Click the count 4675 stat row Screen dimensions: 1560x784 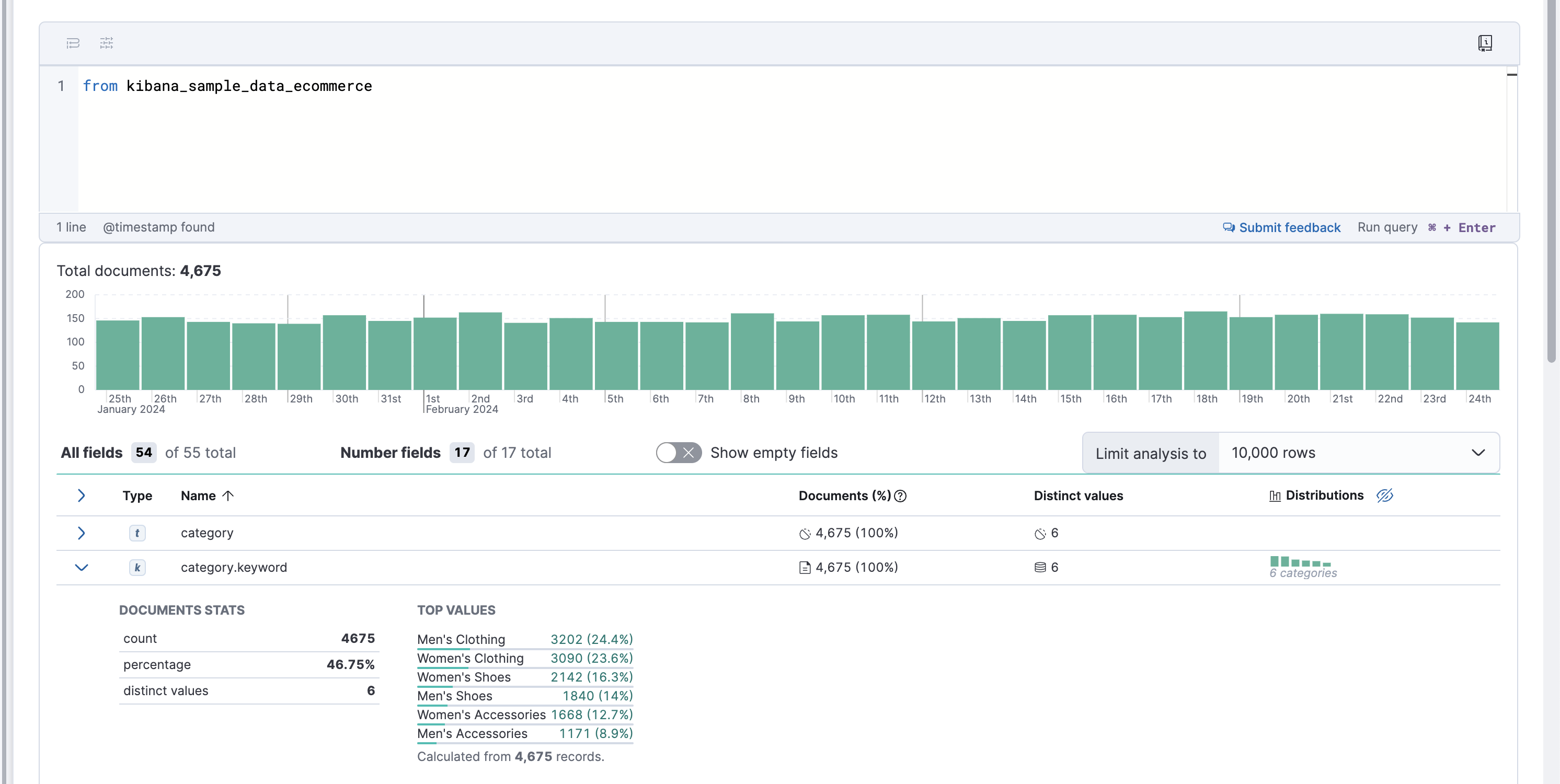point(249,638)
